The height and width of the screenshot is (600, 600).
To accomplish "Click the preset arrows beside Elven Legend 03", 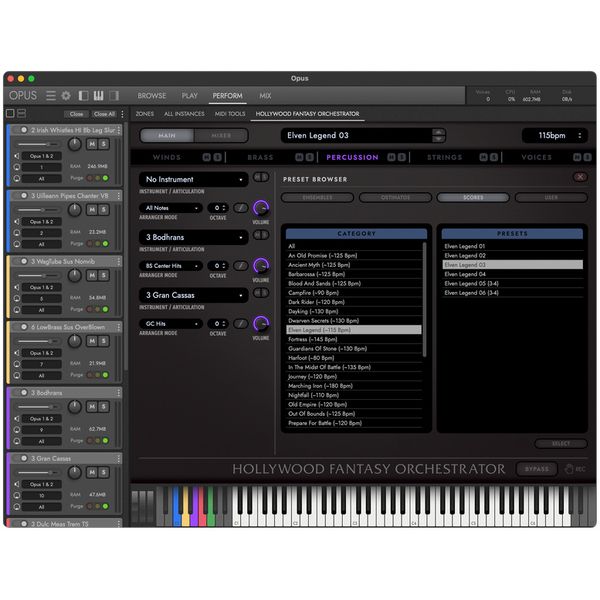I will click(439, 135).
